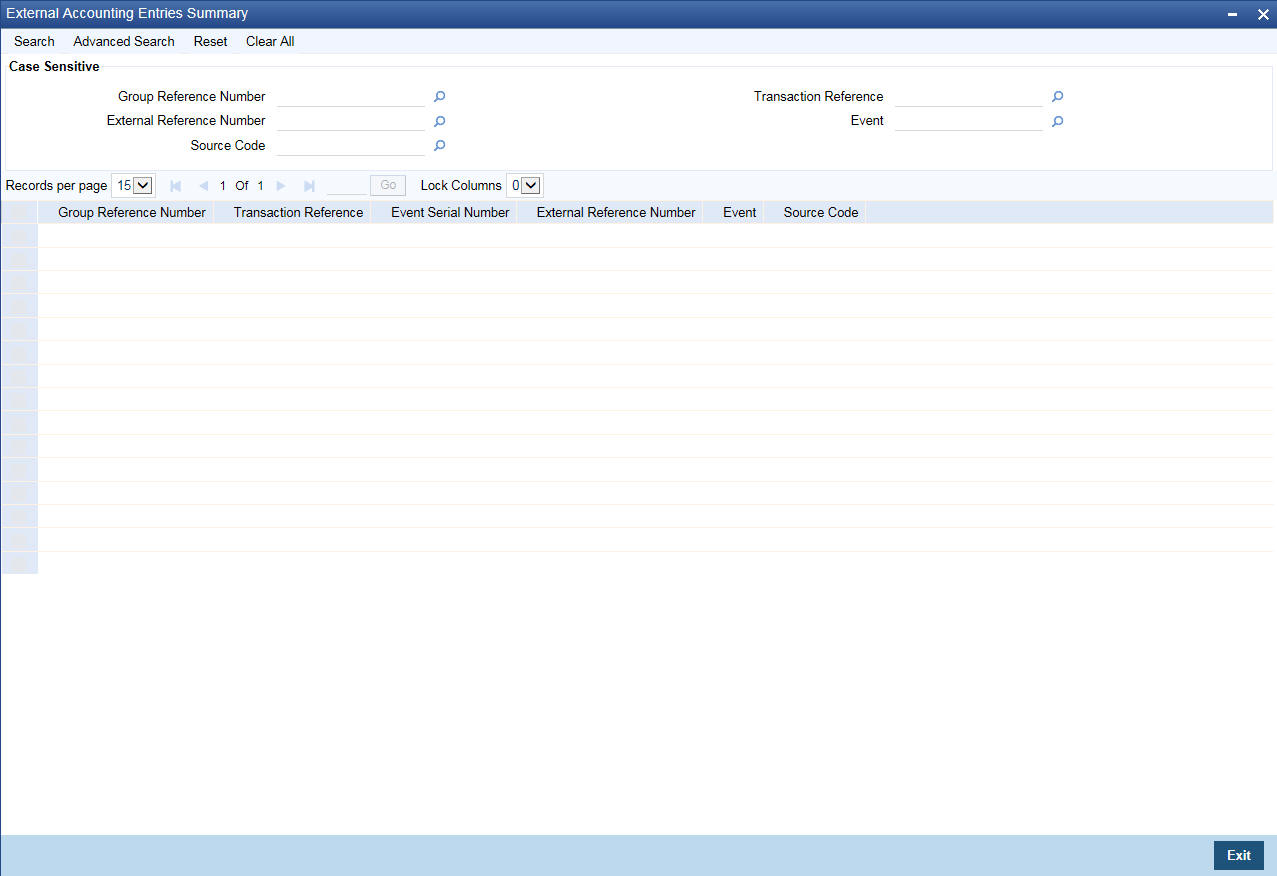Sort by Source Code column header
Image resolution: width=1277 pixels, height=876 pixels.
[821, 212]
